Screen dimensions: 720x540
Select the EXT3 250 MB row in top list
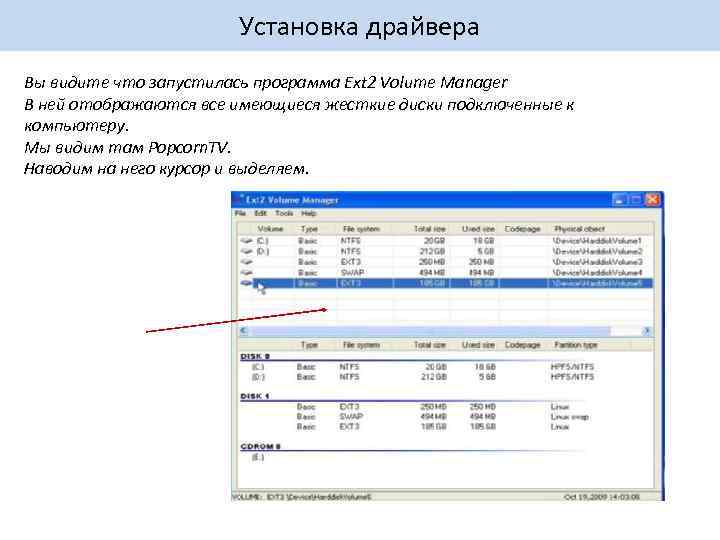[x=446, y=262]
